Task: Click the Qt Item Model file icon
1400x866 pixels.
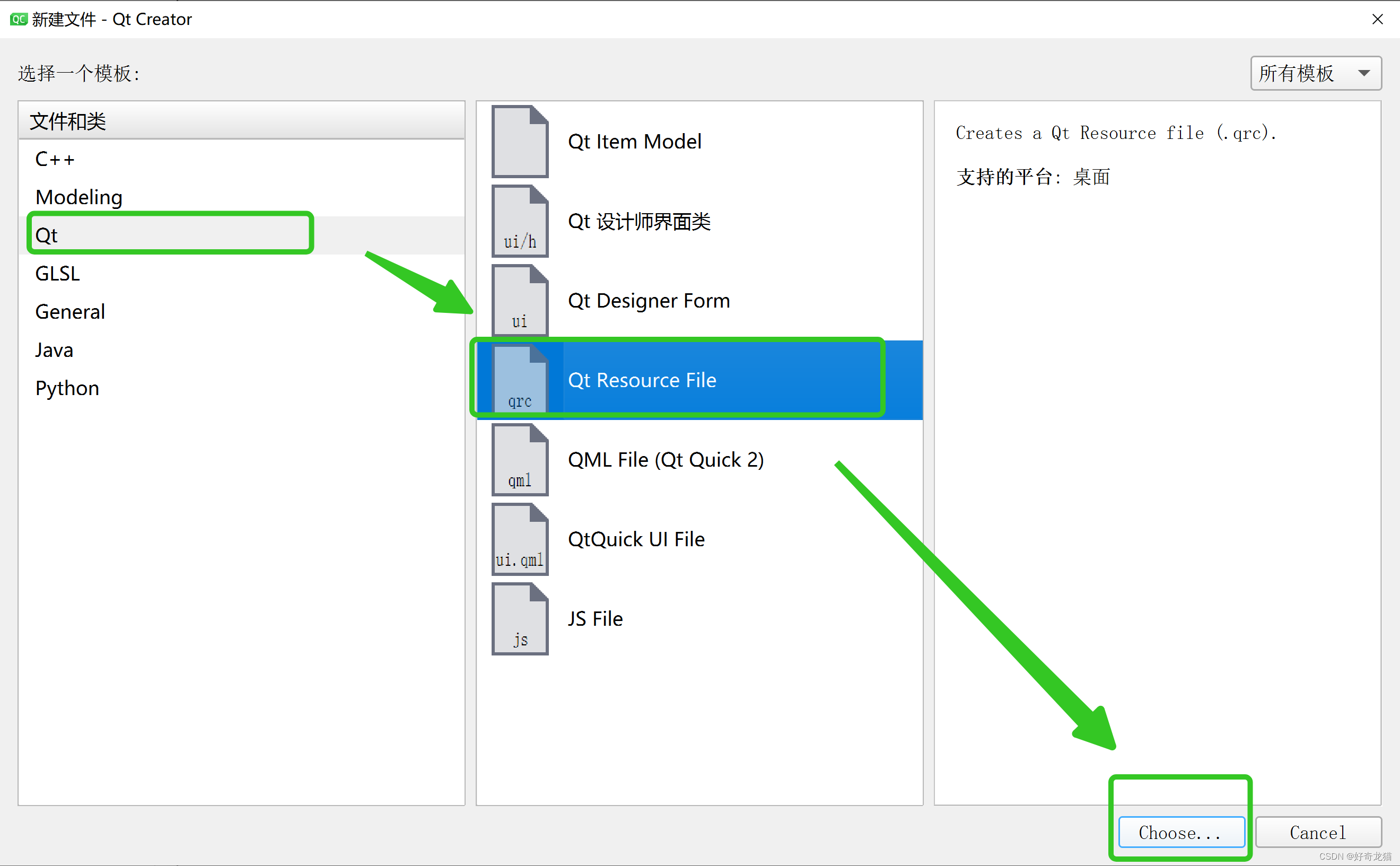Action: point(519,142)
